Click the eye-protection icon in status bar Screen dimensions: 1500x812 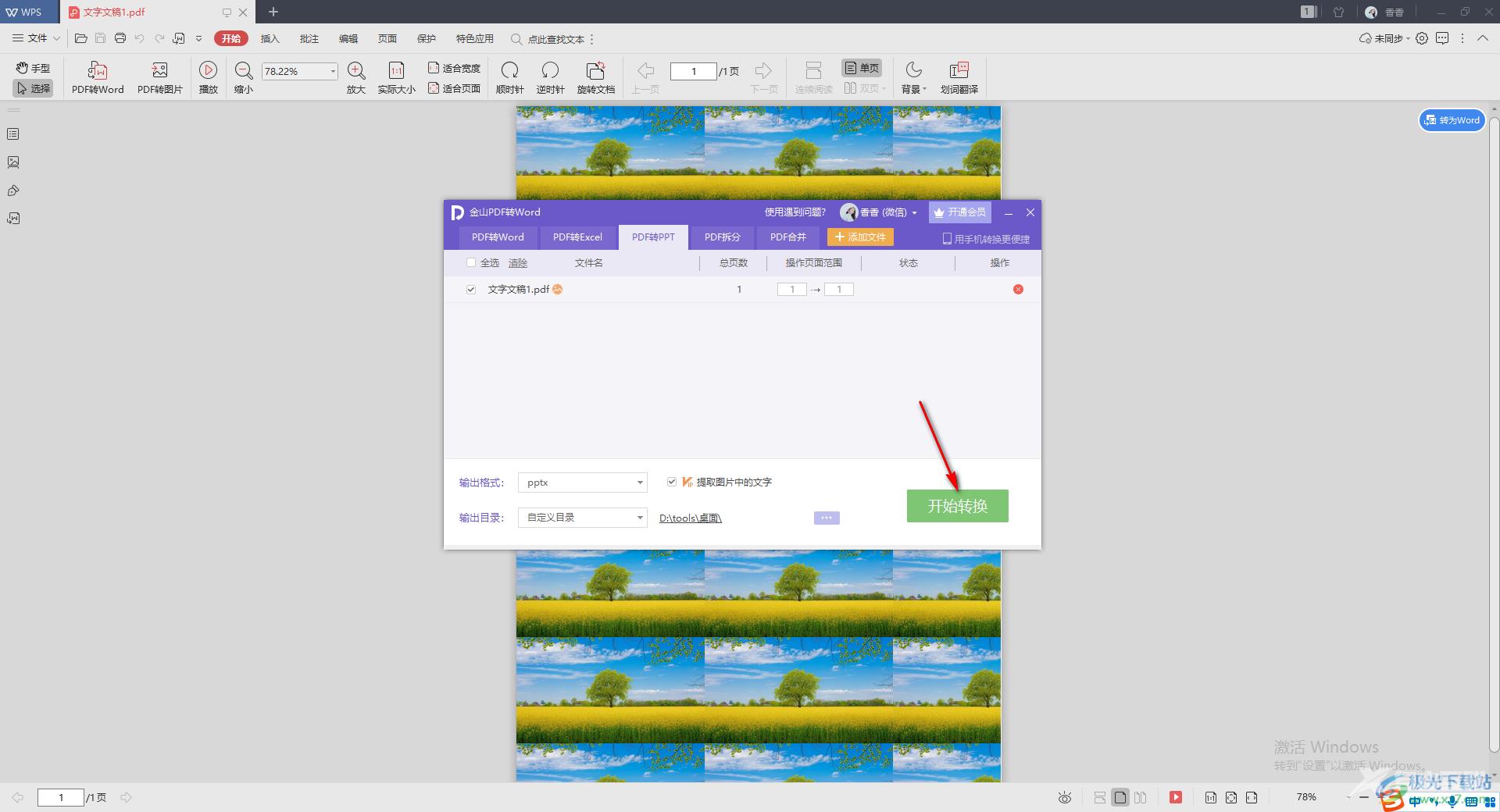pyautogui.click(x=1064, y=797)
